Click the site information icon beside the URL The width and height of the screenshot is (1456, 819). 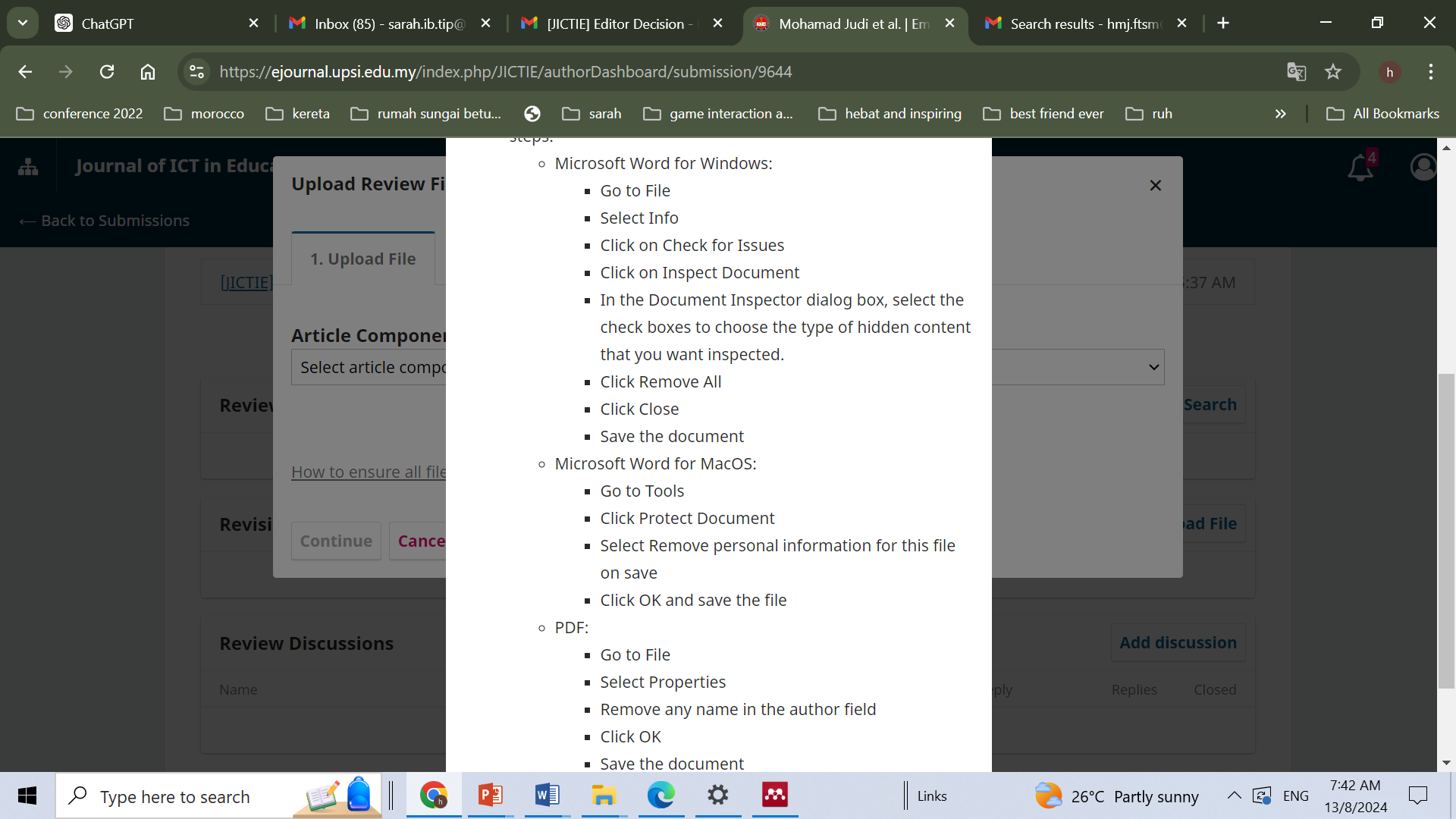coord(197,72)
